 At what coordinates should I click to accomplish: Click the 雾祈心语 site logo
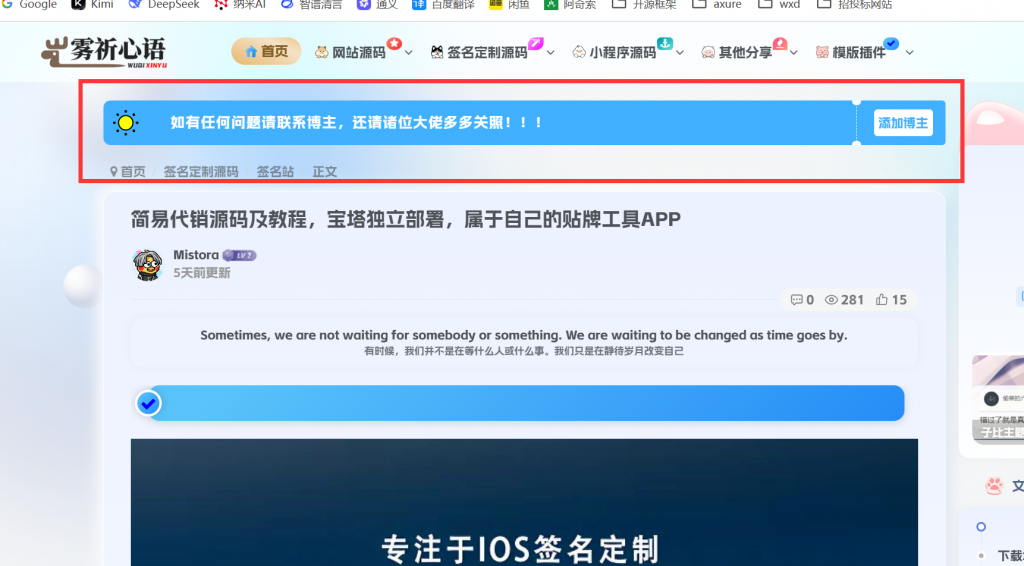tap(104, 52)
